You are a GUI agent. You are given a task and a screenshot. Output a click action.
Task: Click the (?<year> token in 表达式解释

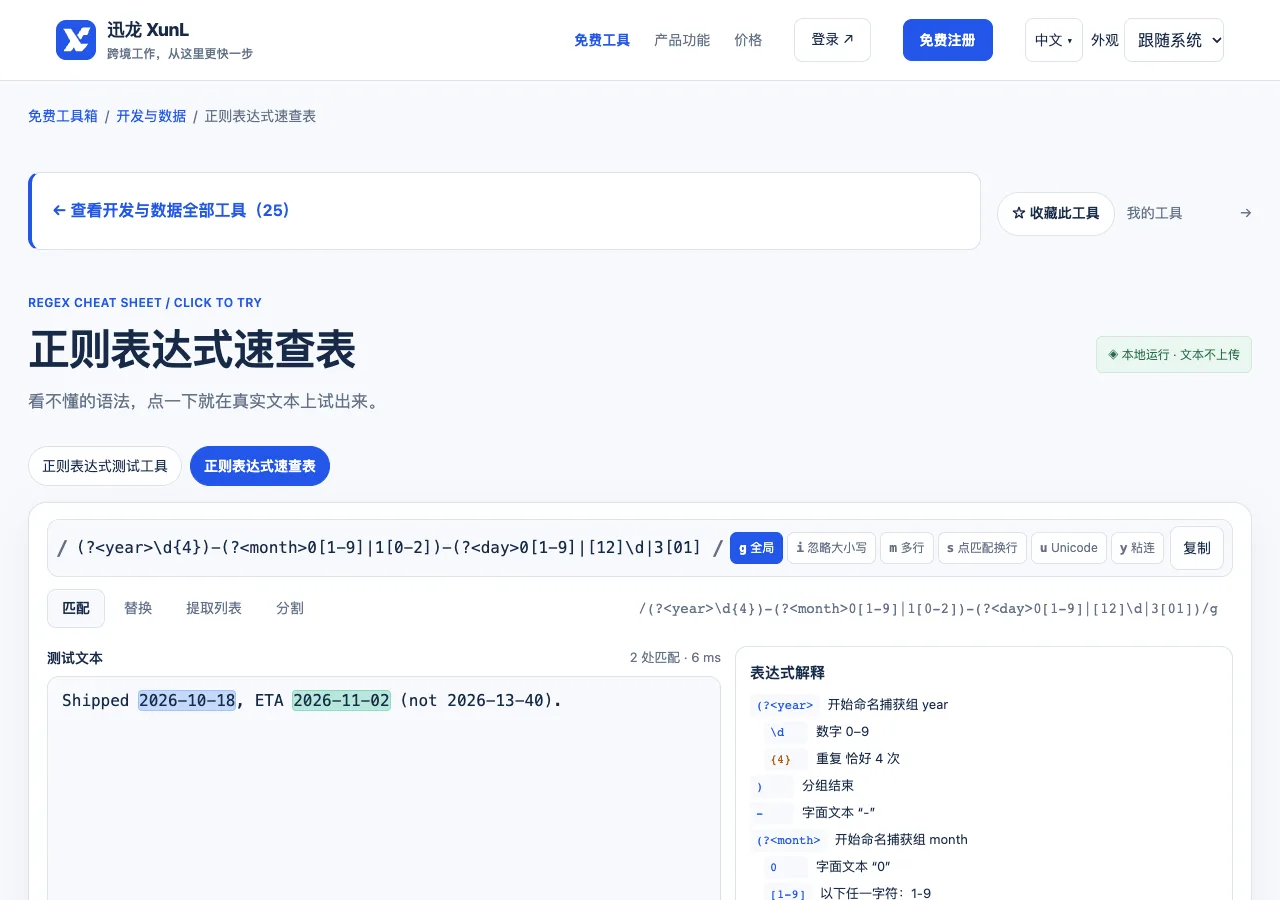tap(785, 705)
